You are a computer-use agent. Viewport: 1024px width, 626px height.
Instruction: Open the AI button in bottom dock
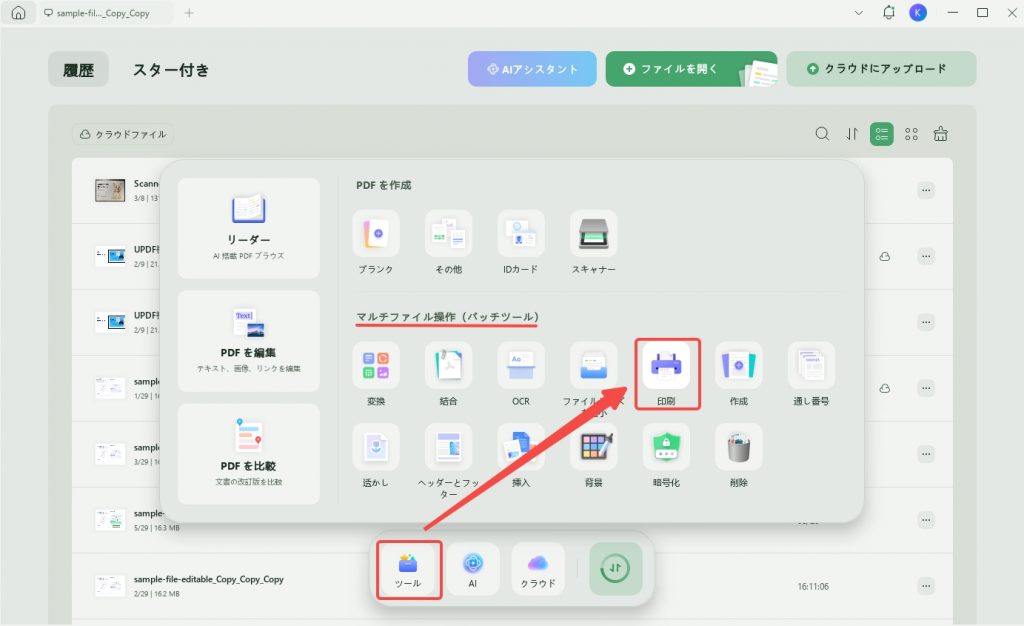473,569
